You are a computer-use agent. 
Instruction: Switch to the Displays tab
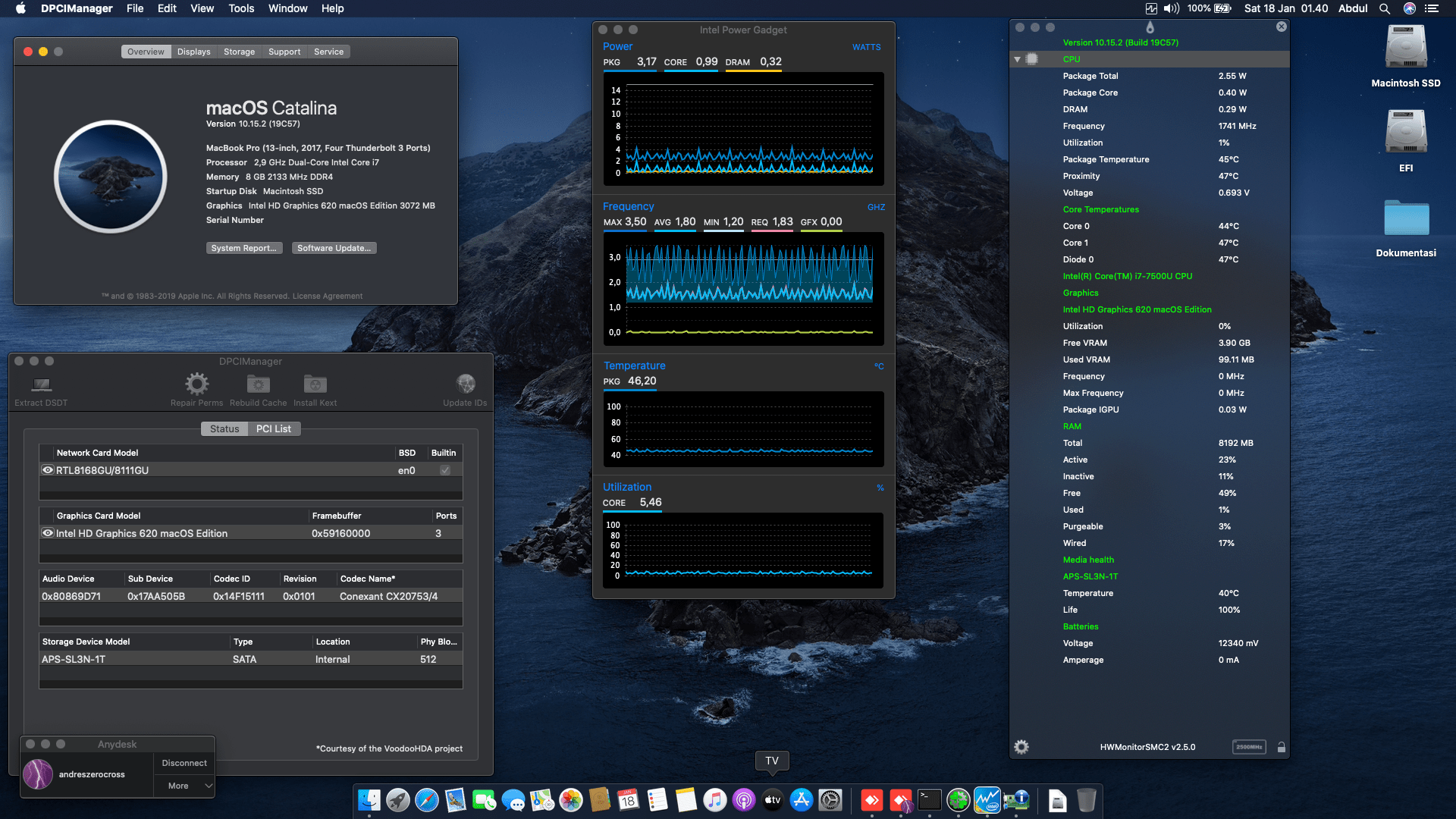[193, 52]
